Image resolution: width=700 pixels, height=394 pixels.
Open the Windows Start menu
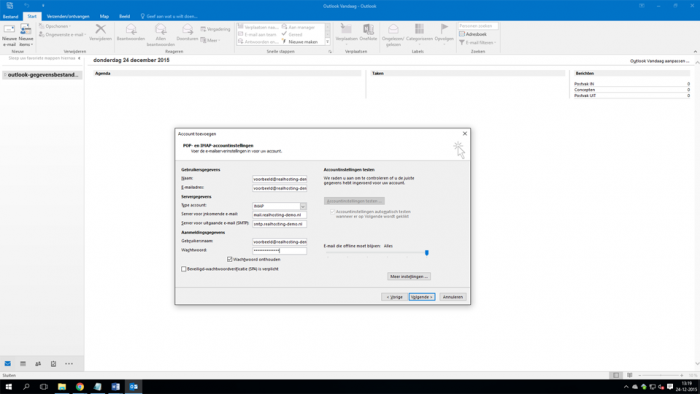(x=8, y=387)
